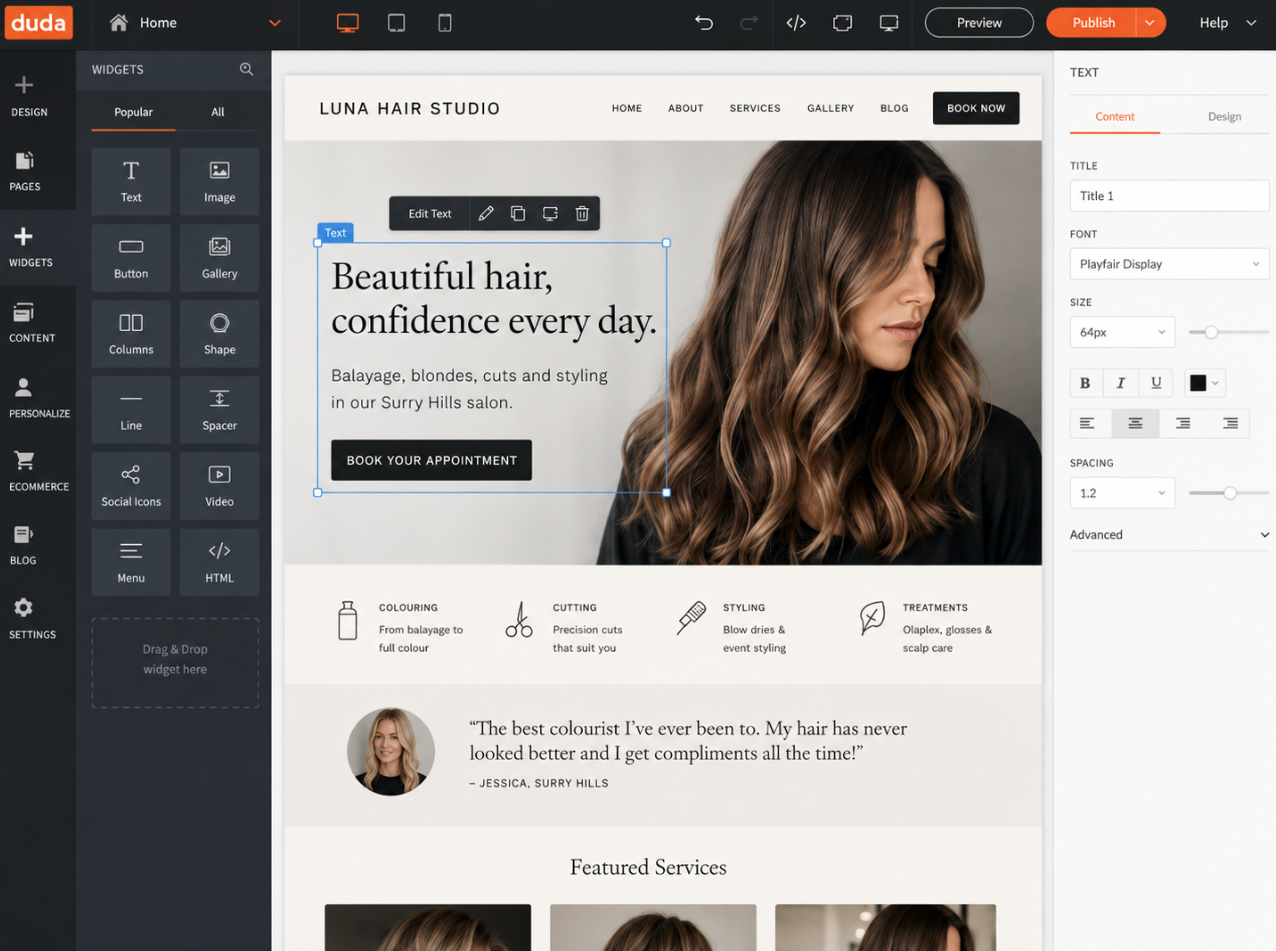Click Edit Text in widget toolbar

point(430,213)
